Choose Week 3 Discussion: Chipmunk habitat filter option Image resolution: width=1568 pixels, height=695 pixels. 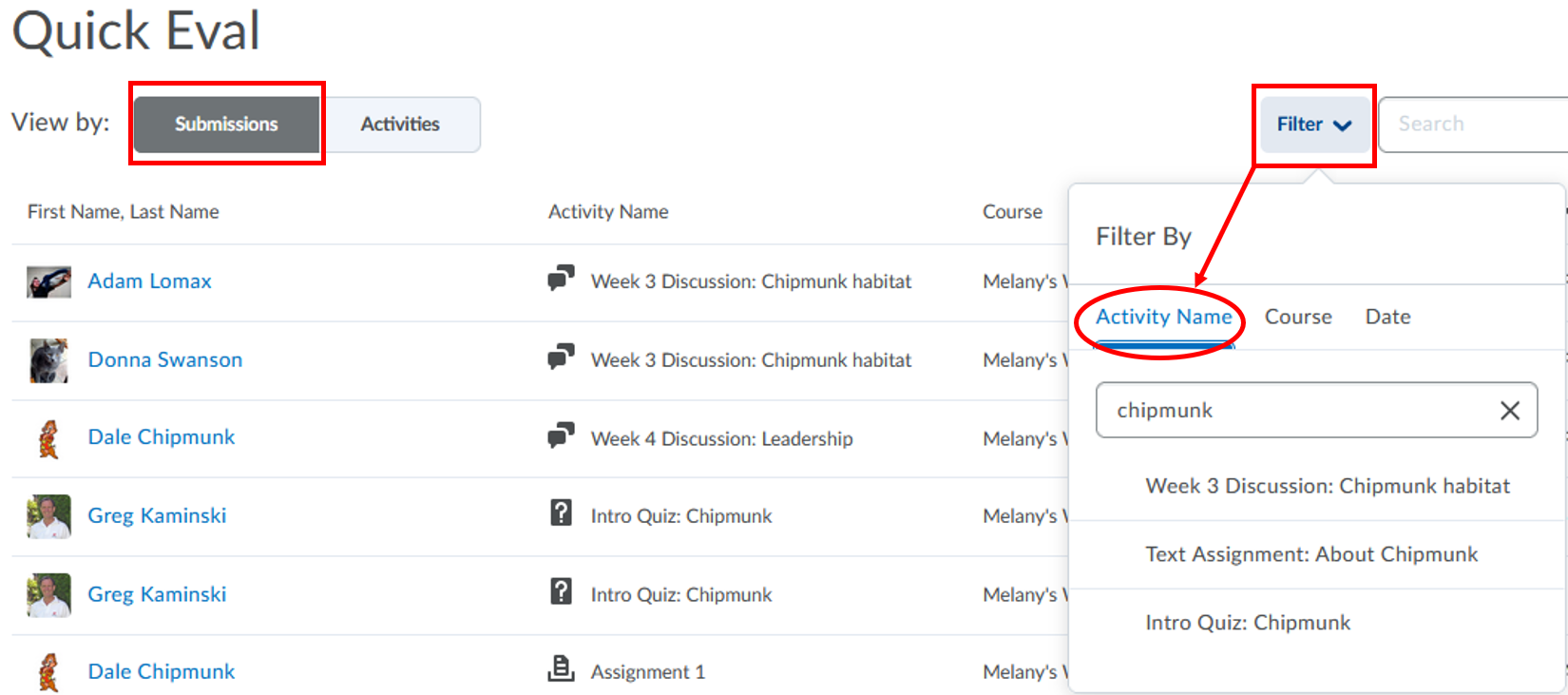1328,486
